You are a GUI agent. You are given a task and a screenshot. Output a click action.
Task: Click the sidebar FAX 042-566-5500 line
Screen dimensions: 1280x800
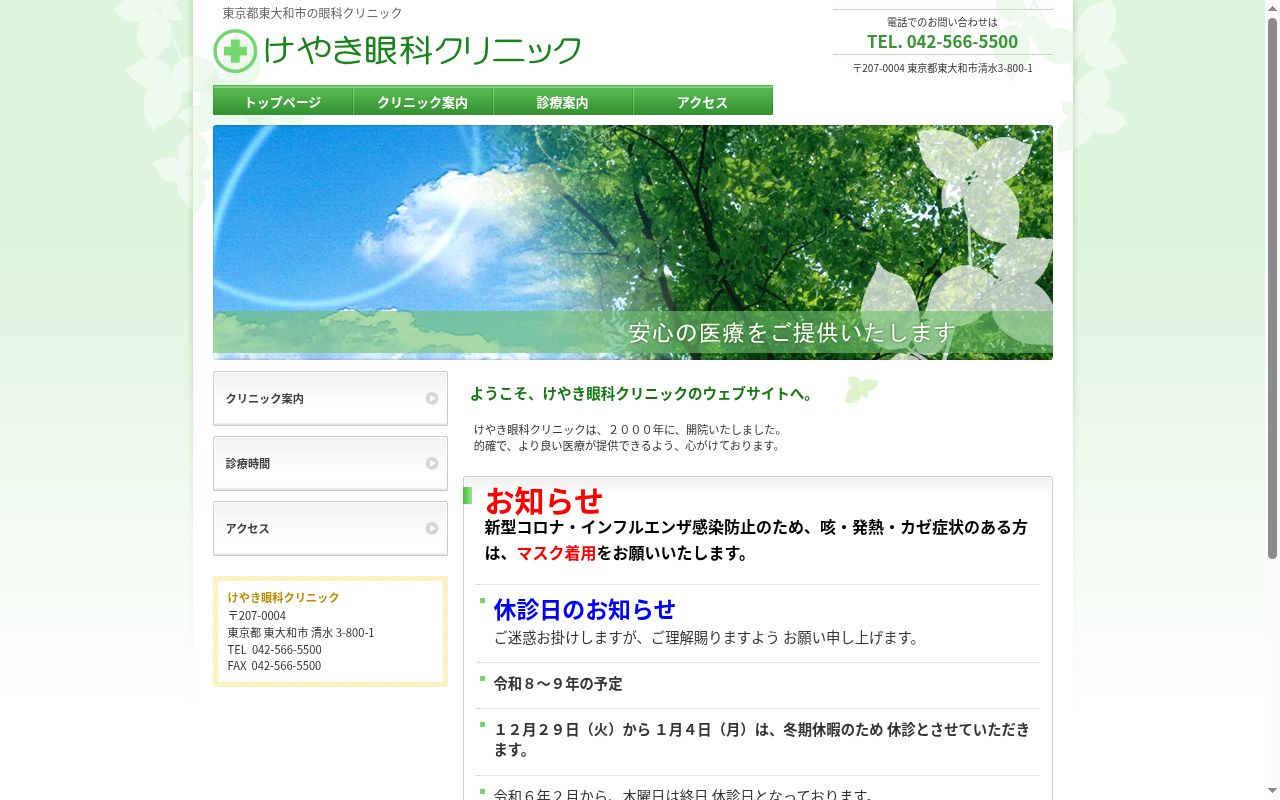[274, 666]
